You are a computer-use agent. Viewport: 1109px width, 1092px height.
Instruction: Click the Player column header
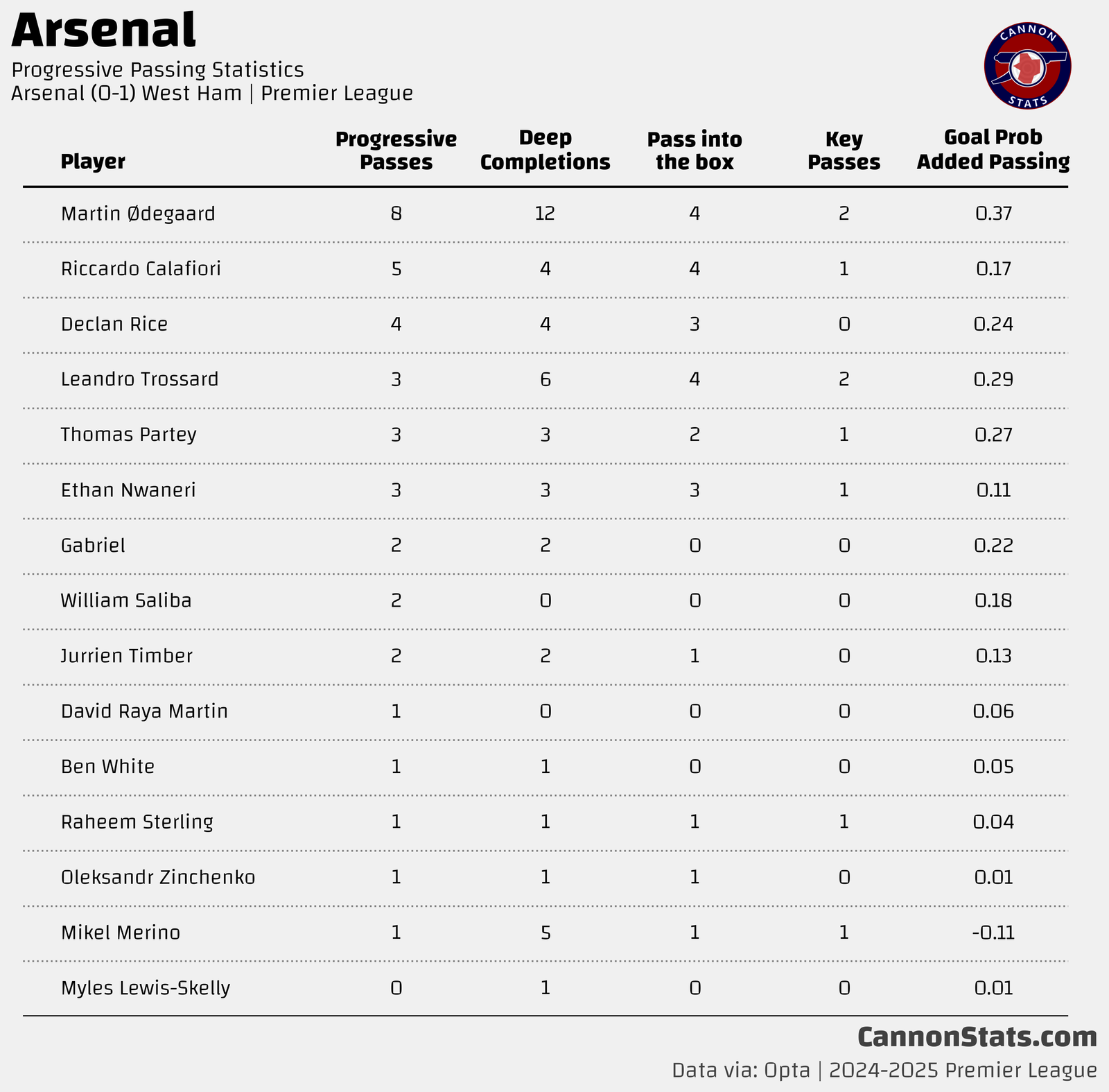[93, 162]
